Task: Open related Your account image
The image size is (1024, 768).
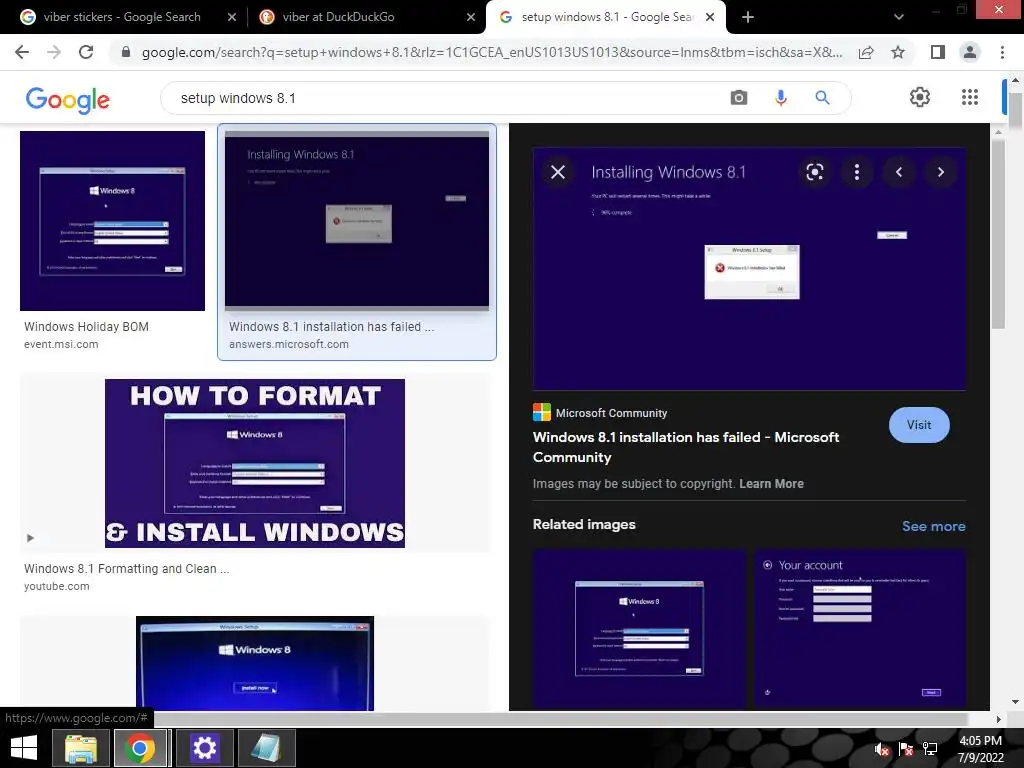Action: click(860, 630)
